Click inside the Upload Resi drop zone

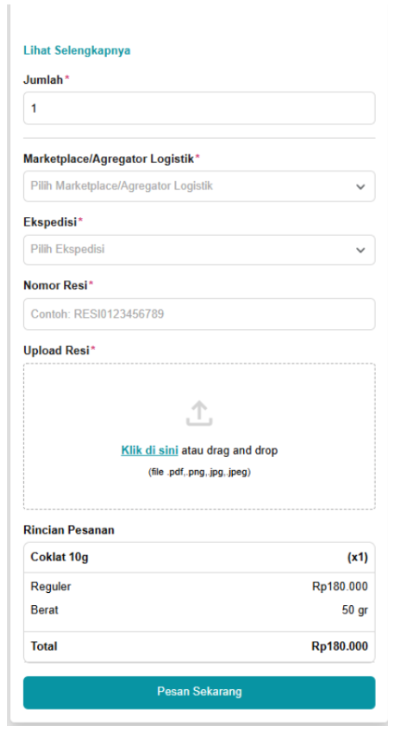click(x=199, y=436)
